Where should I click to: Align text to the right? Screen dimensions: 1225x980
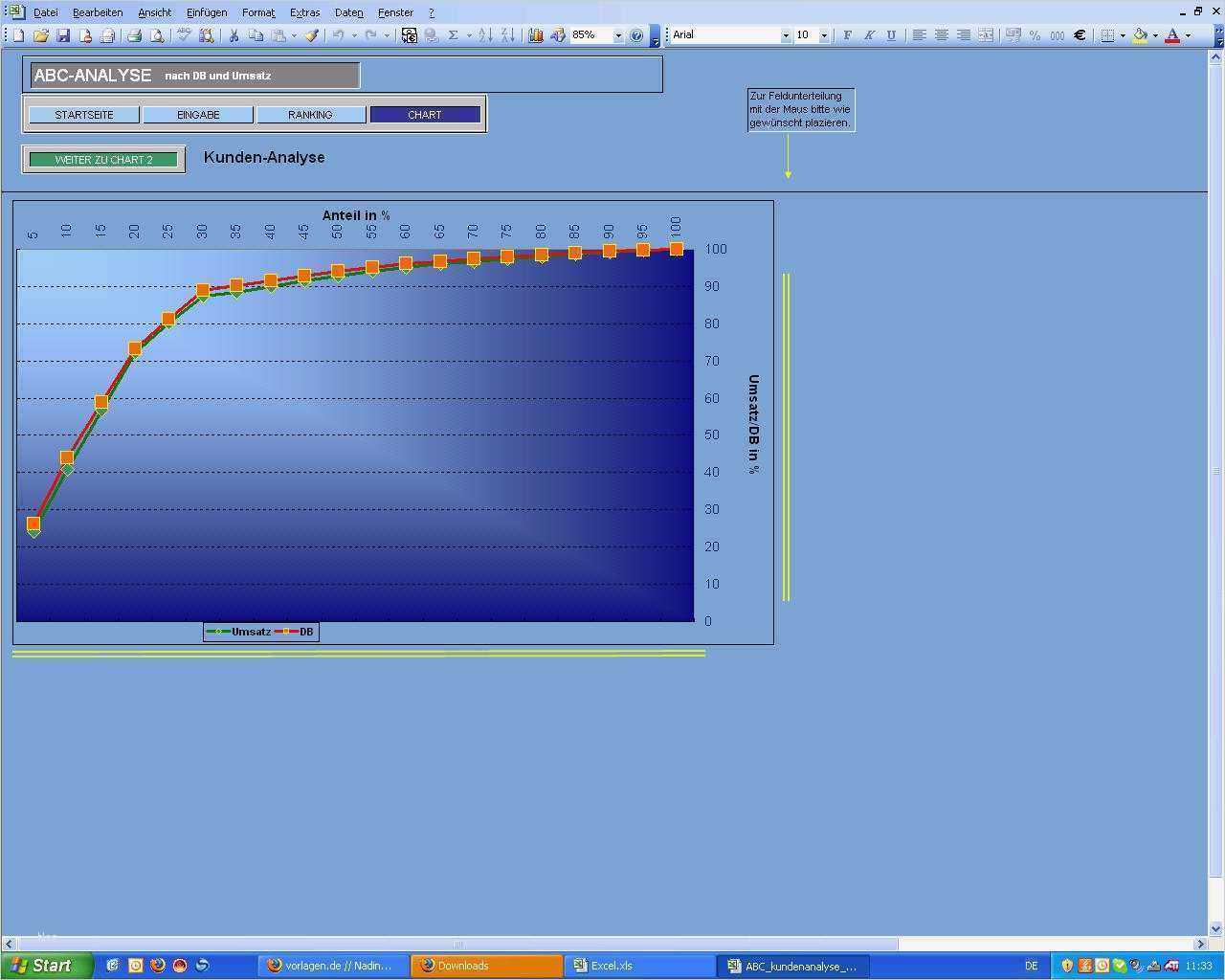point(963,35)
